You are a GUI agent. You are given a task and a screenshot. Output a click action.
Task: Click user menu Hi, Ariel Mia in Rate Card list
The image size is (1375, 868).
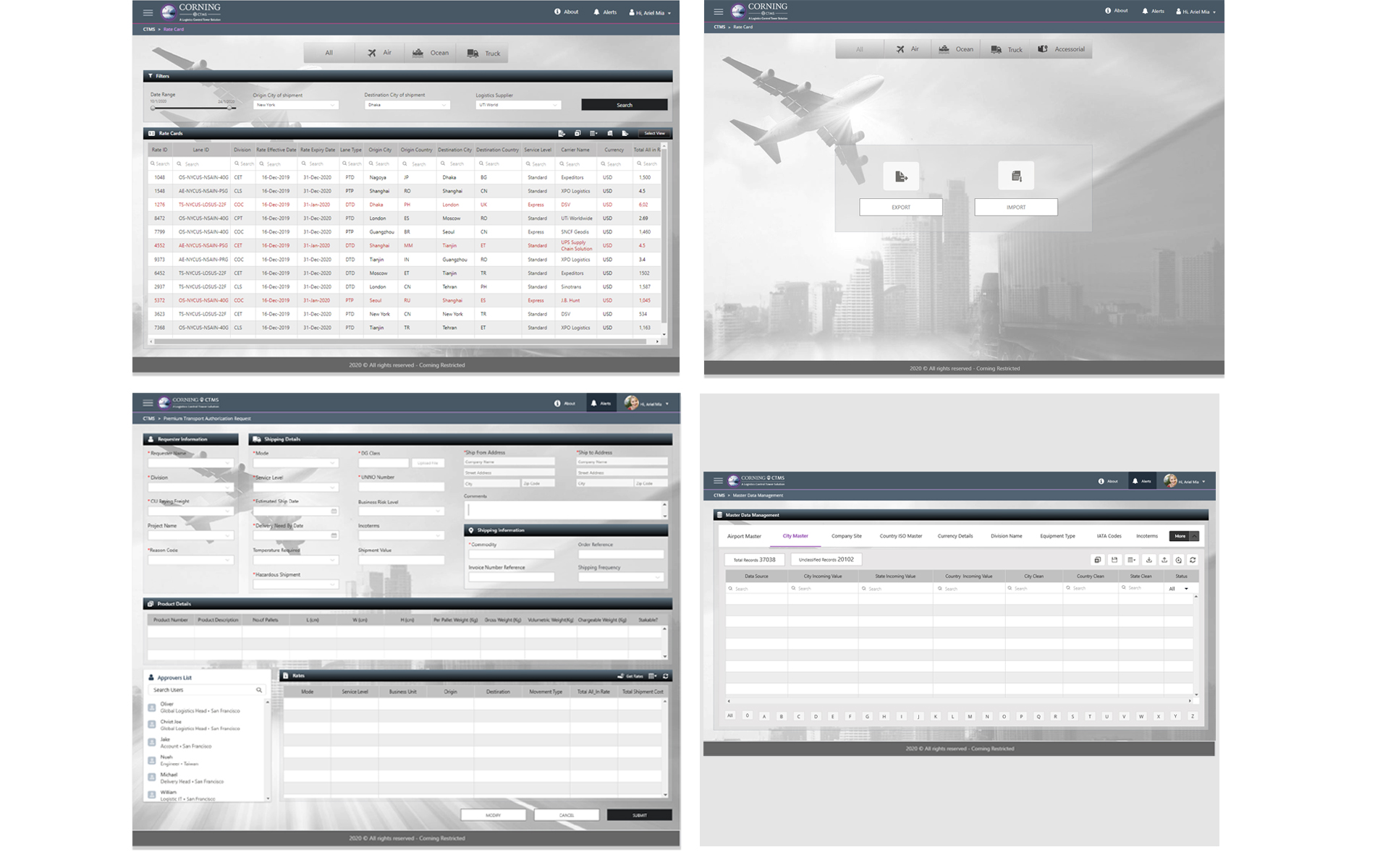[x=650, y=12]
